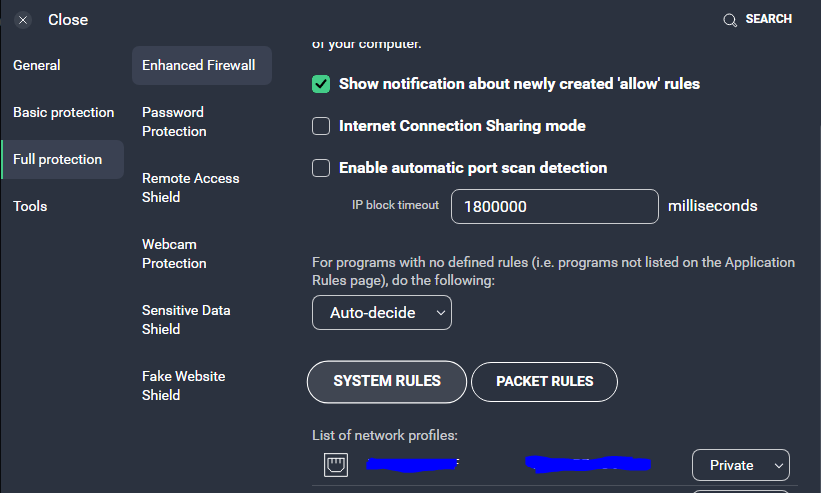Click the SYSTEM RULES button
This screenshot has width=821, height=493.
pos(386,382)
